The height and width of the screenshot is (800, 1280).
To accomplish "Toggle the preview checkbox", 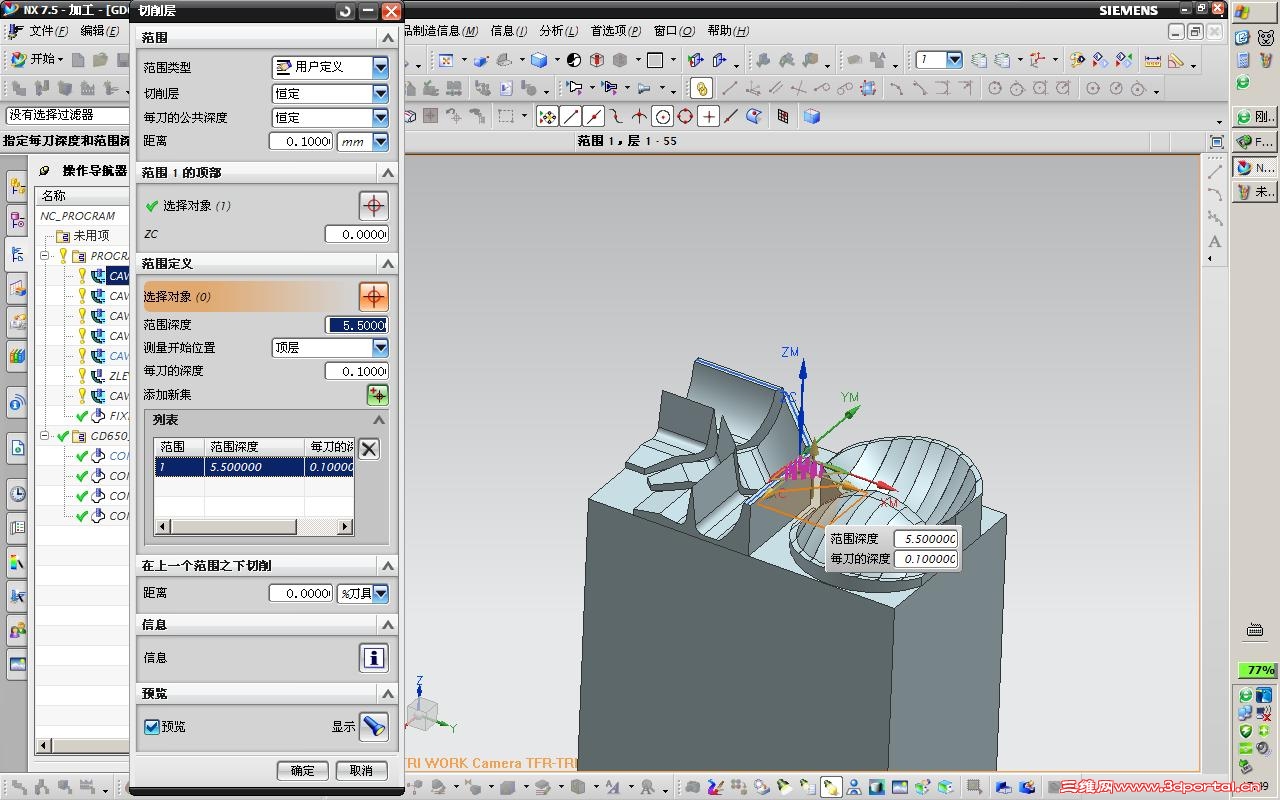I will [152, 727].
